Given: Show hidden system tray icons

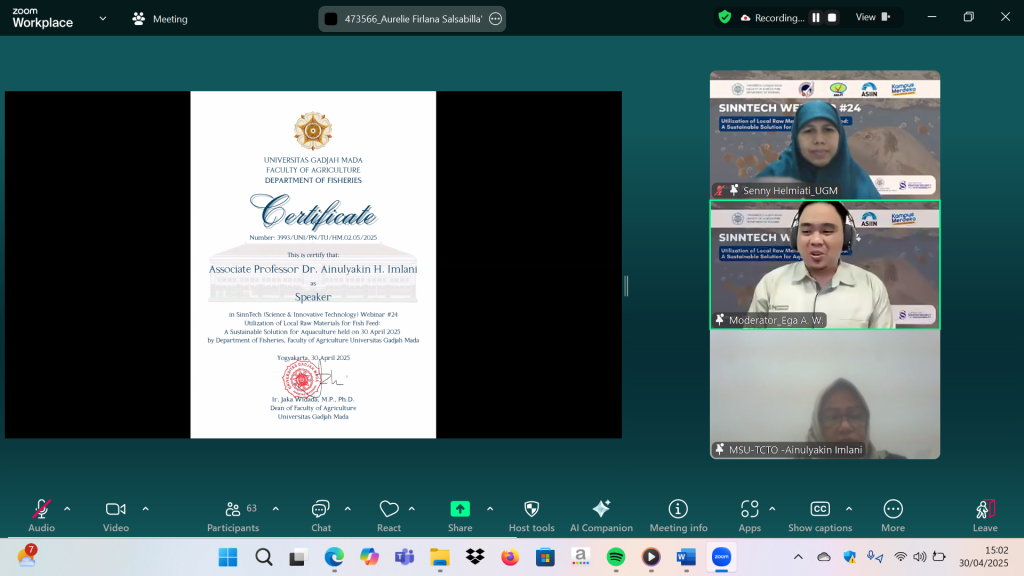Looking at the screenshot, I should (x=798, y=557).
